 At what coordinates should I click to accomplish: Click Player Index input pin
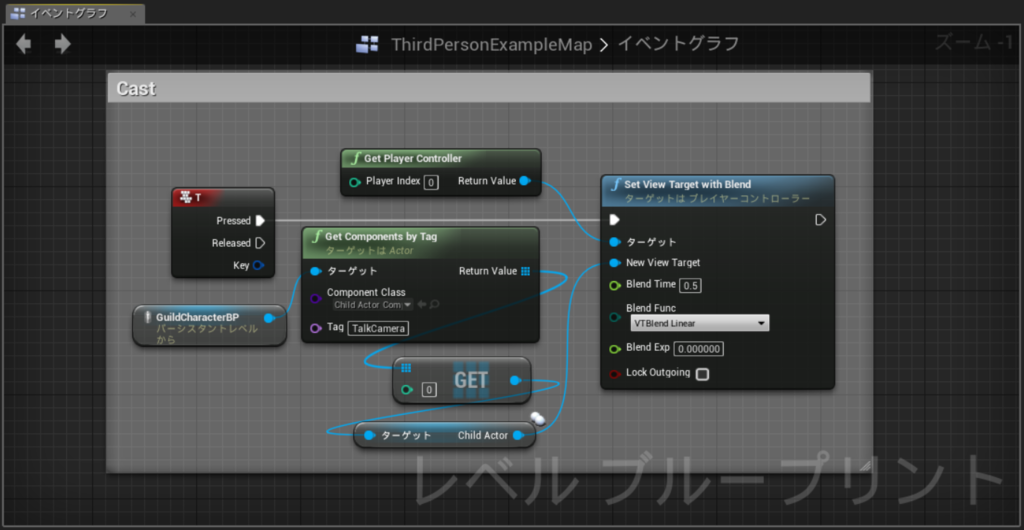pyautogui.click(x=355, y=182)
